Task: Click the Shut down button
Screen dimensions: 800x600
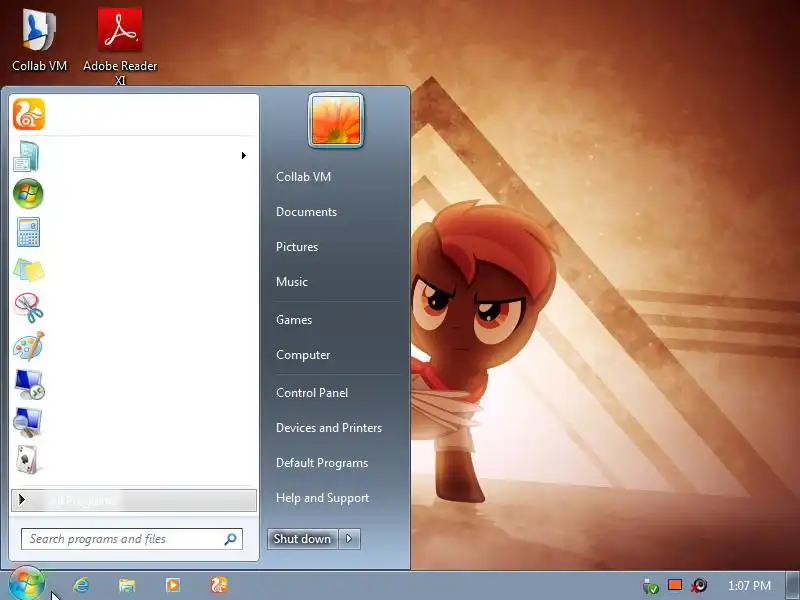Action: (302, 539)
